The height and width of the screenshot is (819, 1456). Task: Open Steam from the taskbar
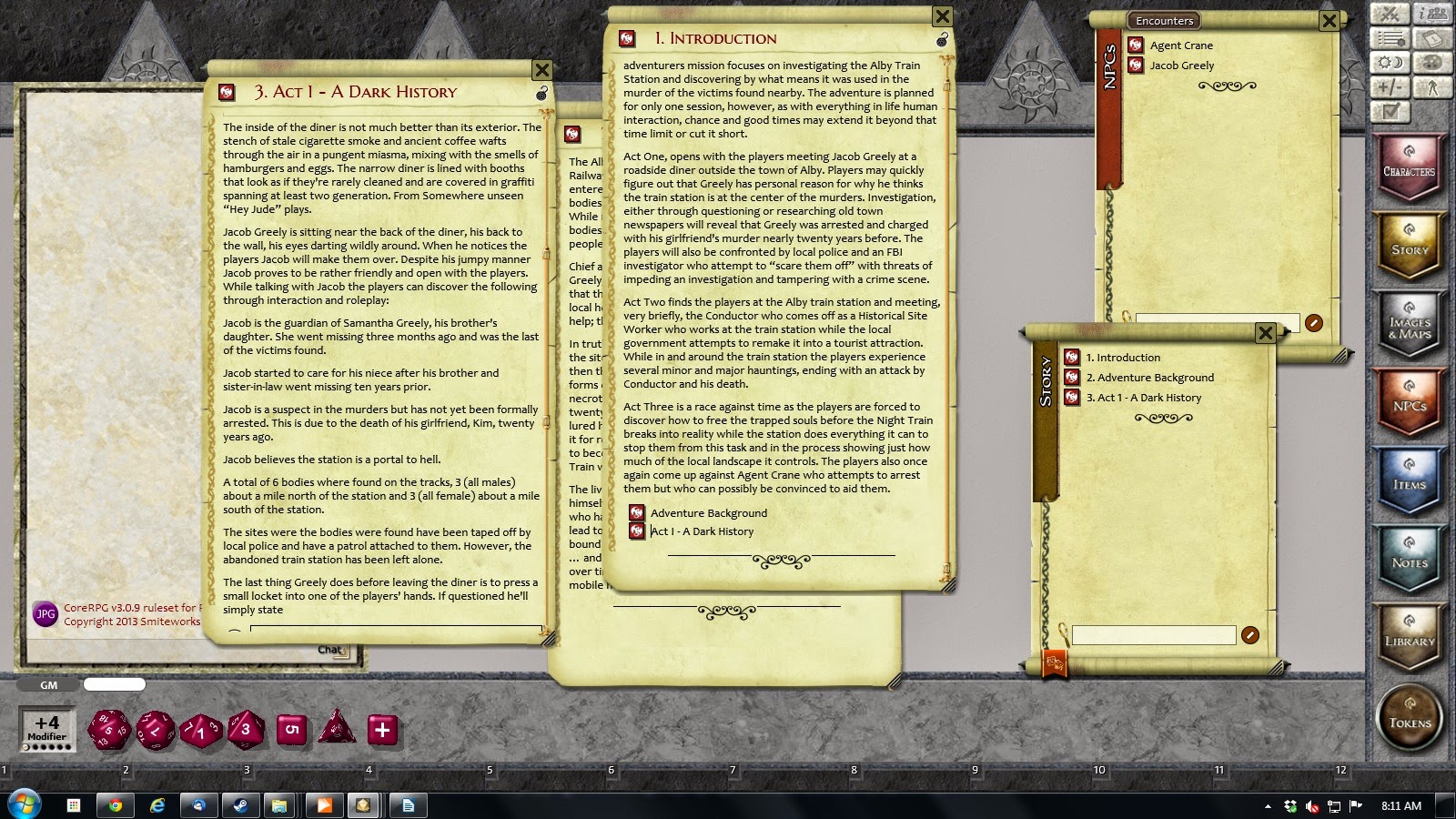point(240,805)
